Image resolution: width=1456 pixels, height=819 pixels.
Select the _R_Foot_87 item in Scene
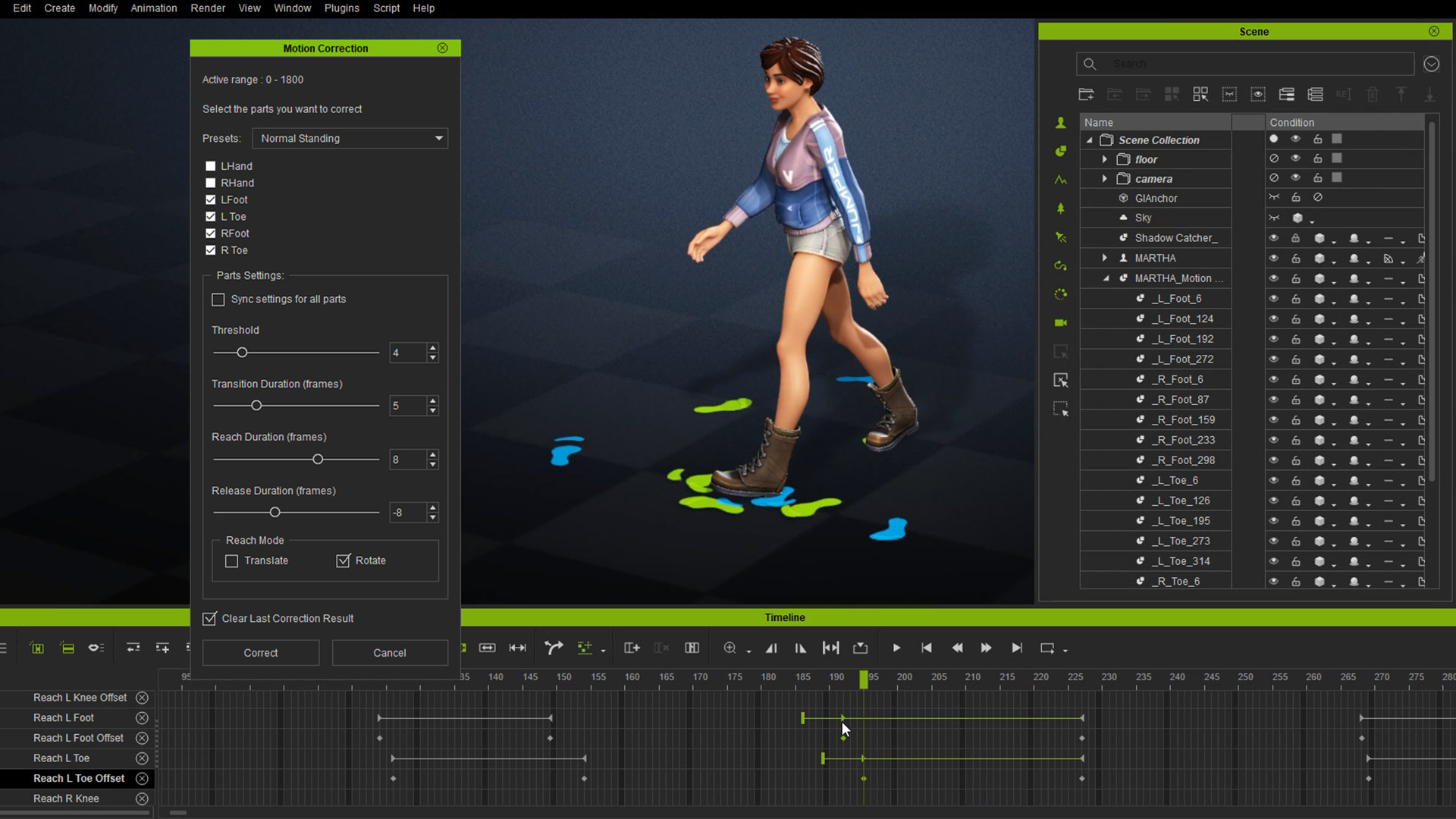tap(1181, 400)
